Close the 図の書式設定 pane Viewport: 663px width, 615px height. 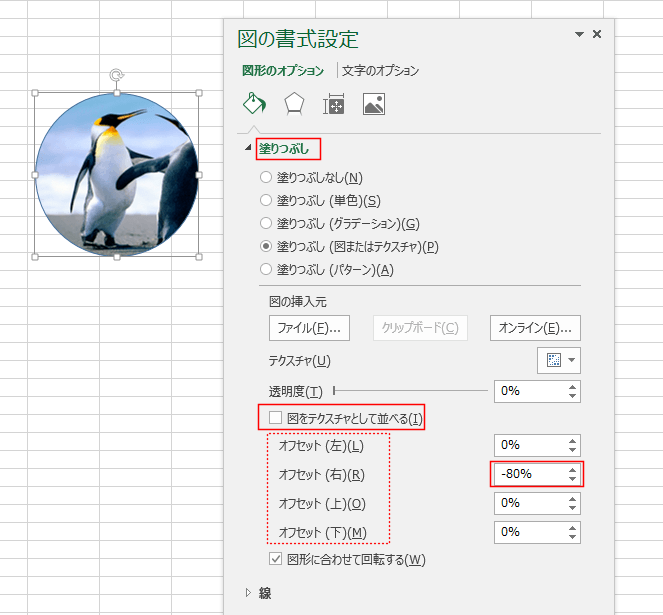[x=597, y=34]
